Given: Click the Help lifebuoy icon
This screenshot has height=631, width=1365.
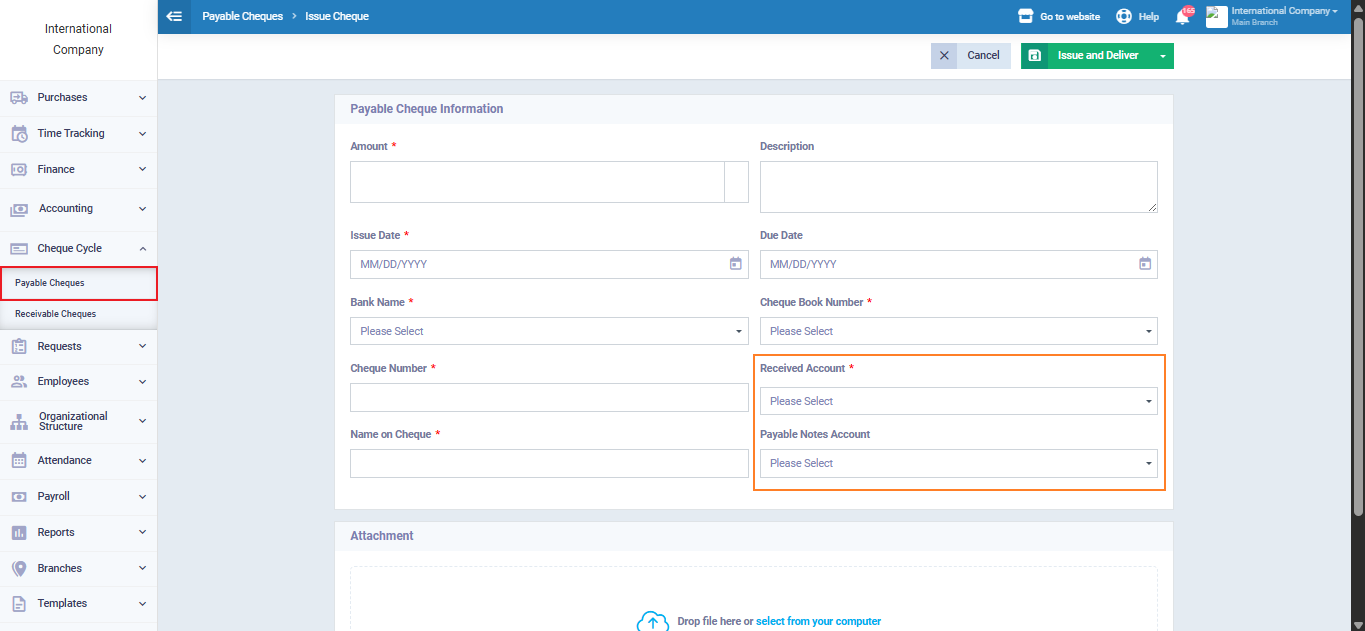Looking at the screenshot, I should point(1124,17).
